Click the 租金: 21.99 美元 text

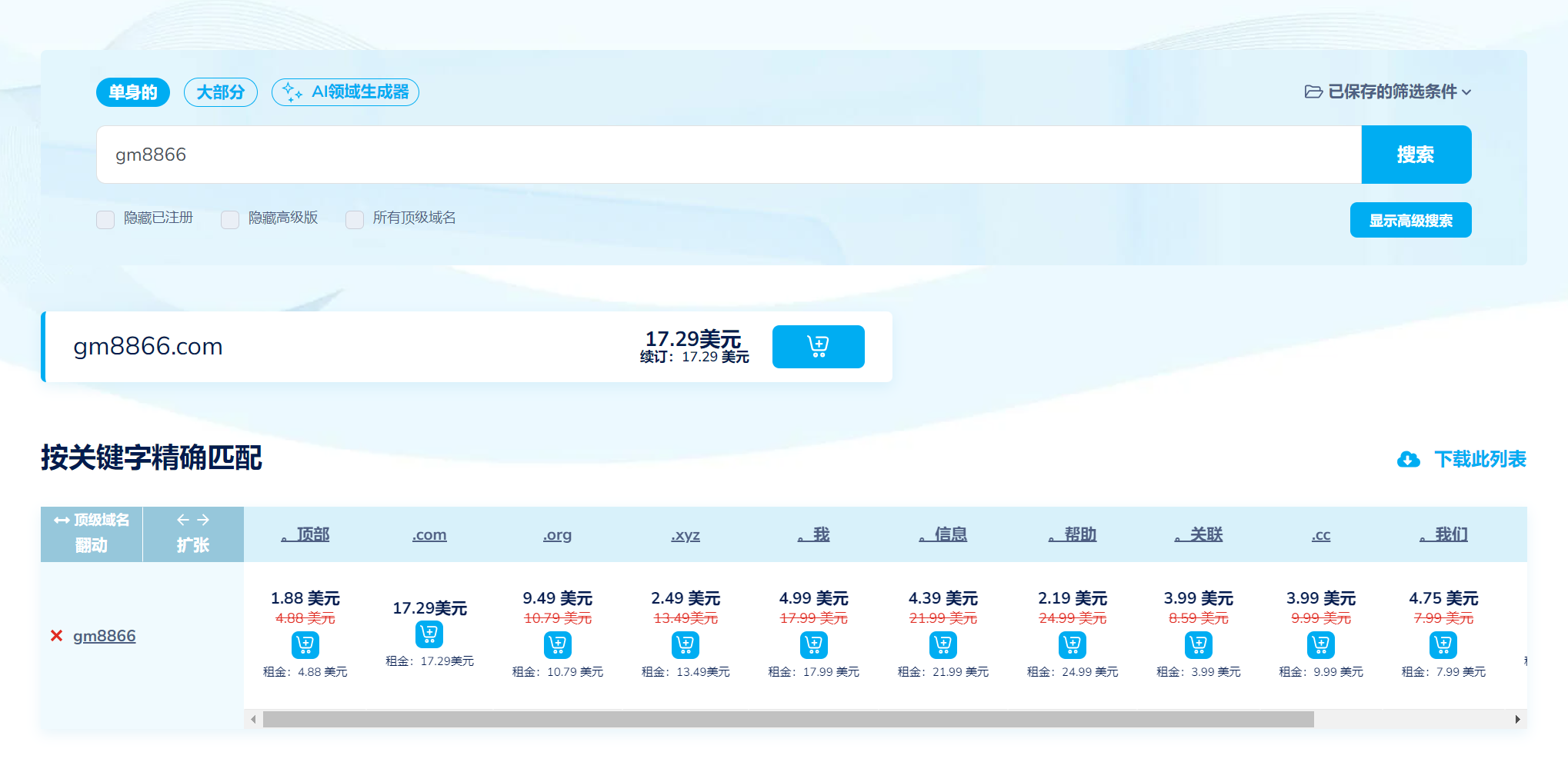point(943,672)
